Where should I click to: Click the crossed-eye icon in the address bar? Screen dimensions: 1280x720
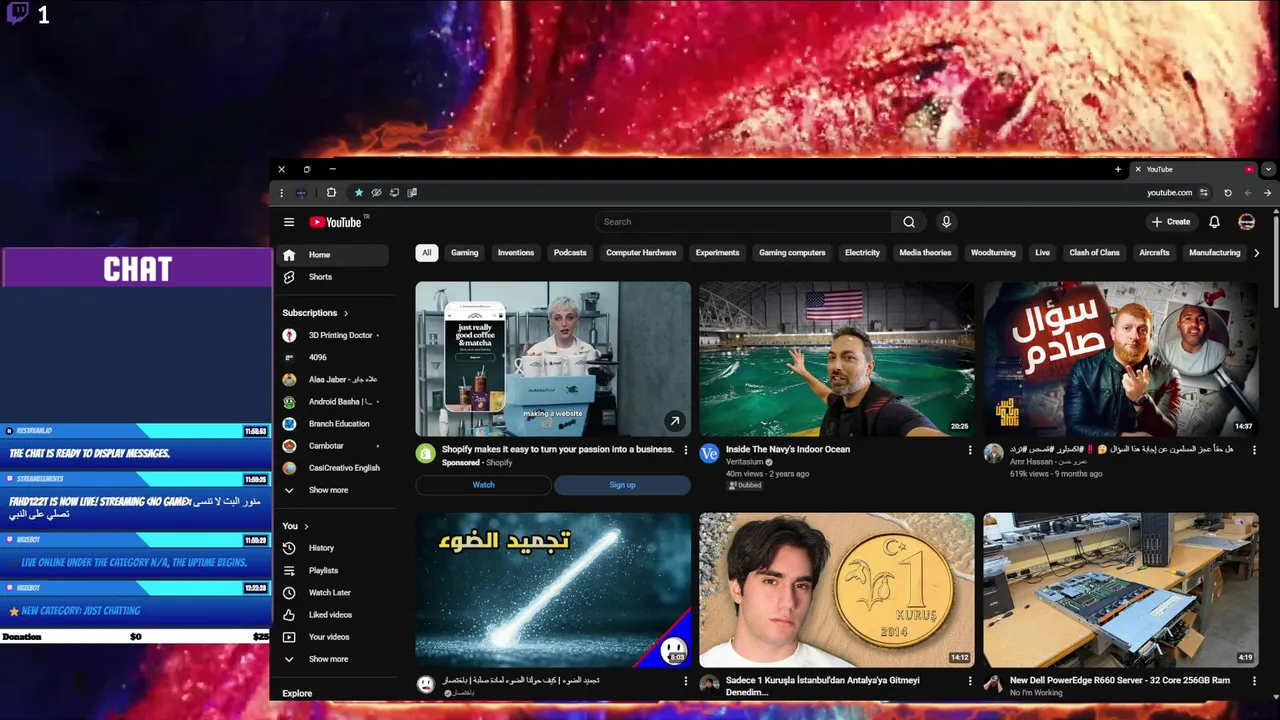tap(376, 193)
